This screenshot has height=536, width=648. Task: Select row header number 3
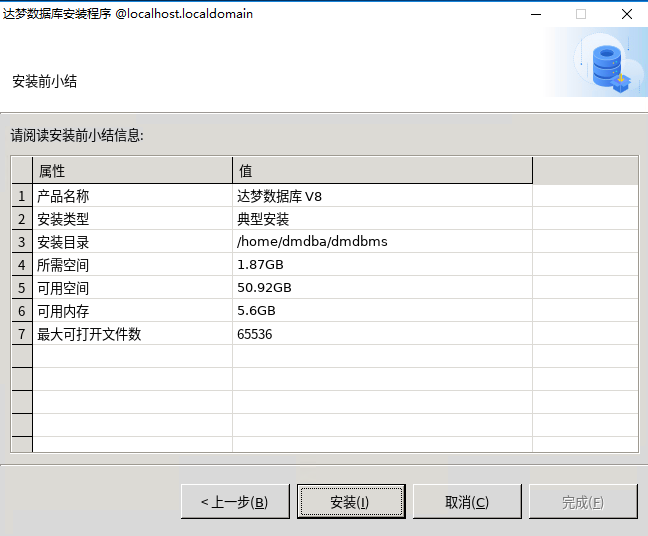22,242
